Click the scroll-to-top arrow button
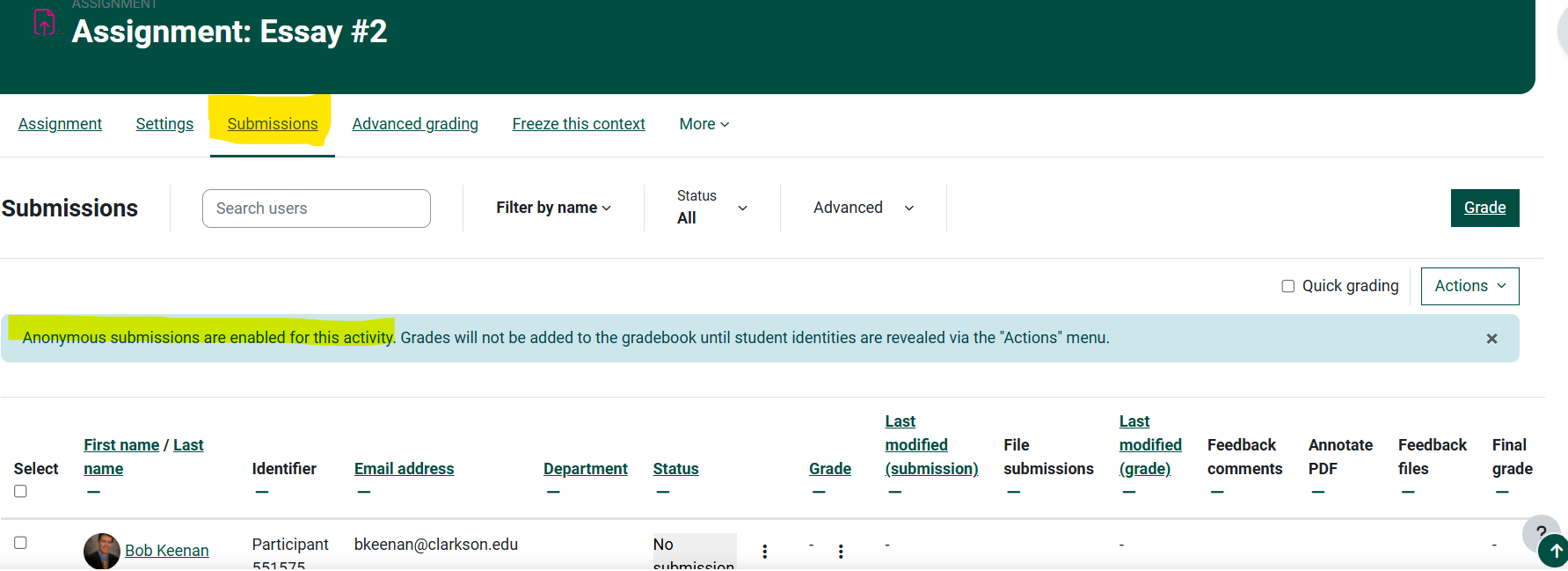The width and height of the screenshot is (1568, 571). pos(1556,551)
